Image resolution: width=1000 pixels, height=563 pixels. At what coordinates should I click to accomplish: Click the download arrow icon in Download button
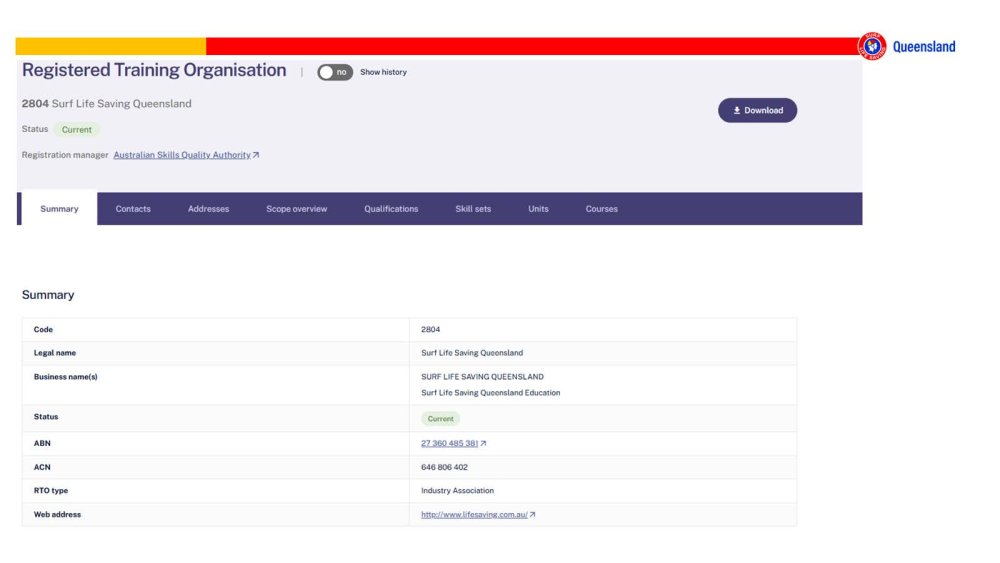click(737, 110)
